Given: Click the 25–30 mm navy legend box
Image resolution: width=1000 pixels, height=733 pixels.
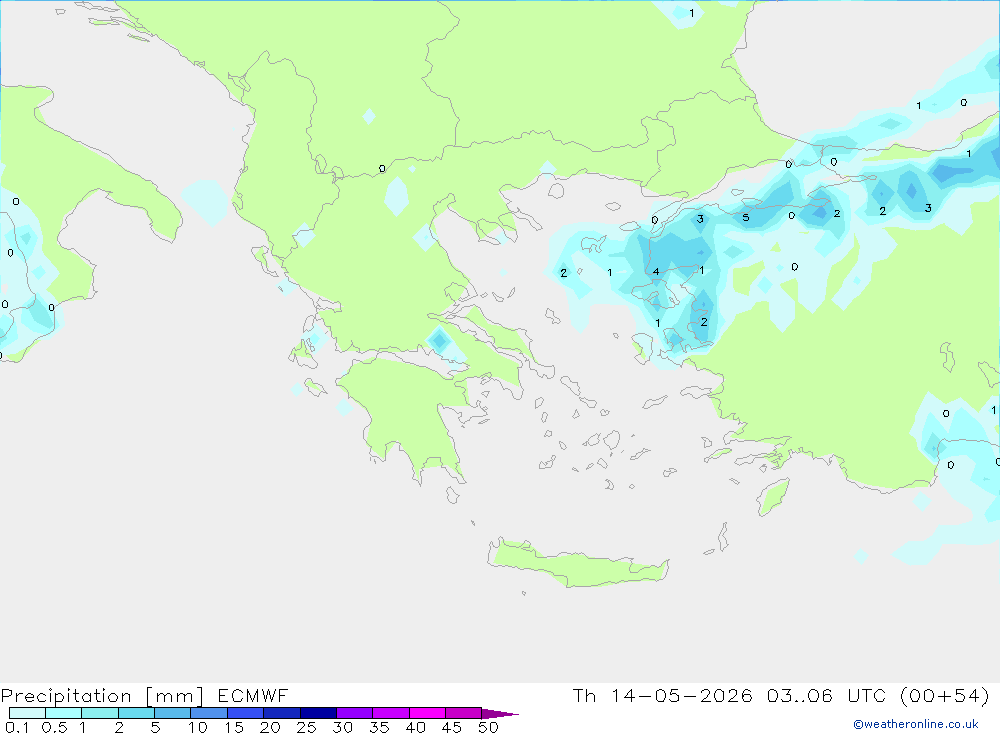Looking at the screenshot, I should [x=318, y=713].
